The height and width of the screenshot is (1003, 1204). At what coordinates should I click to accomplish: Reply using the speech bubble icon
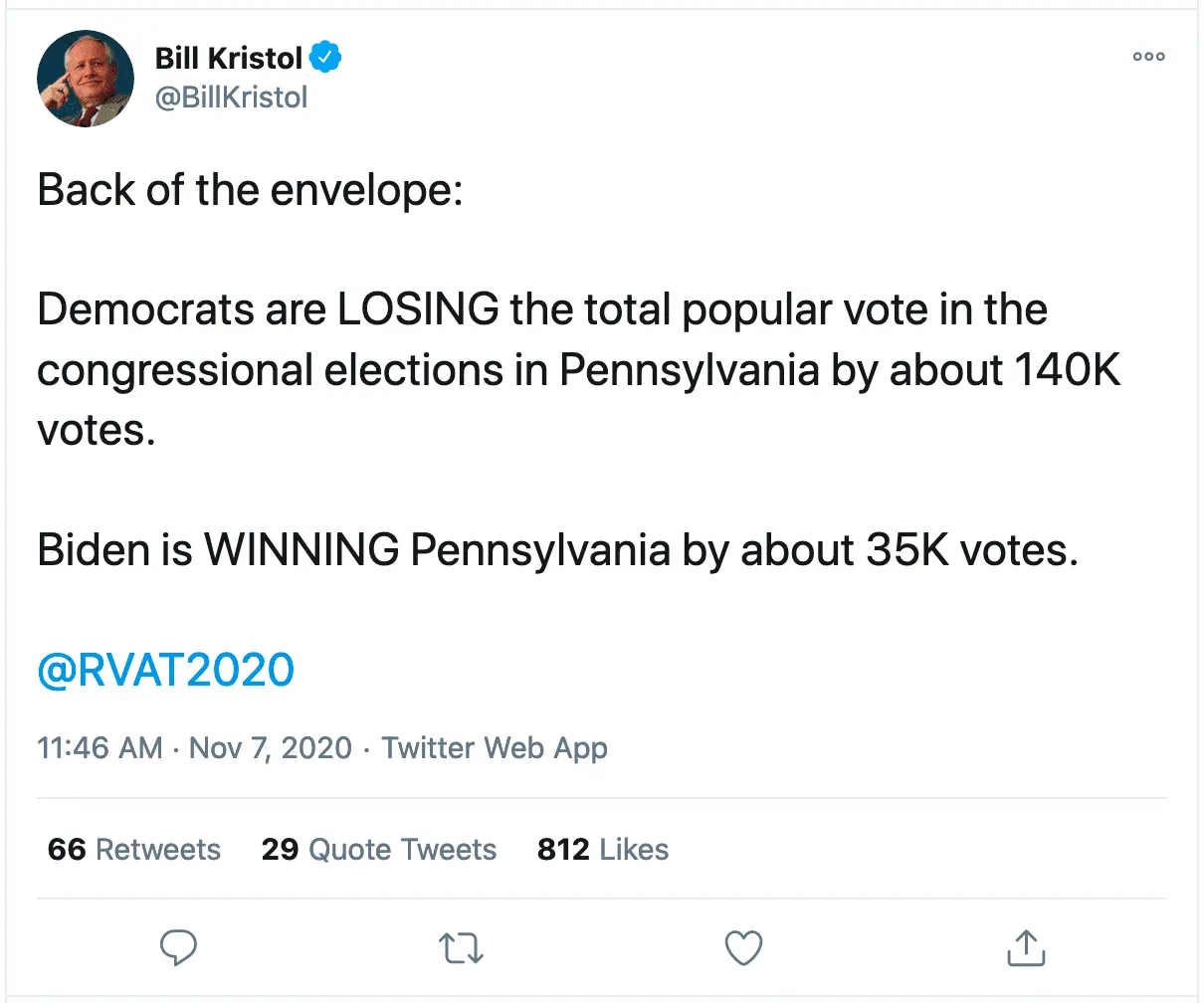(x=179, y=948)
